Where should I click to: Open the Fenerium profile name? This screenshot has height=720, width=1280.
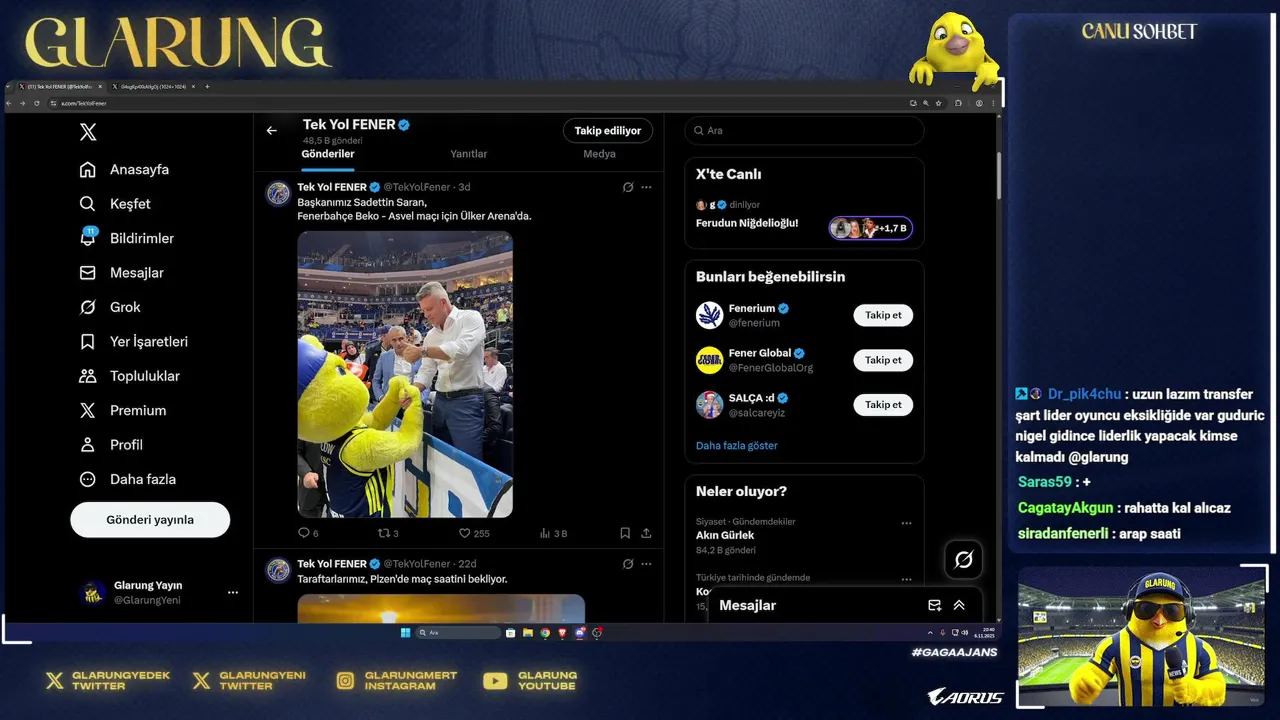pos(752,308)
